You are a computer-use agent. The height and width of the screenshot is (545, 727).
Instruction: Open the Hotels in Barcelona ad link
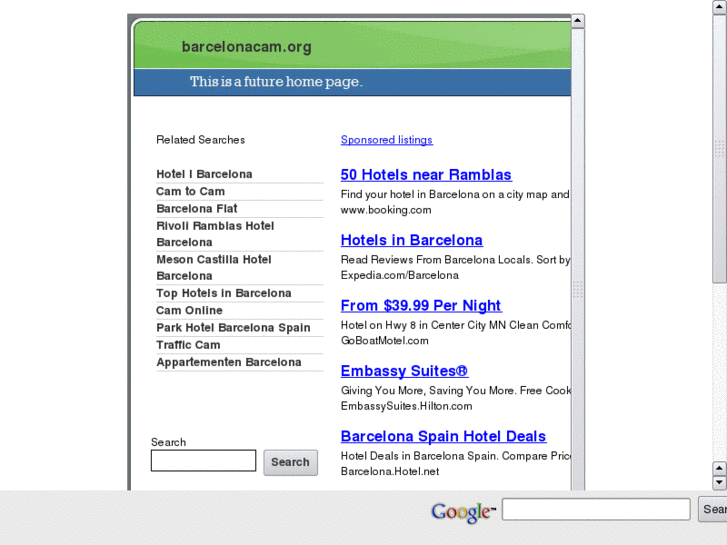(412, 240)
